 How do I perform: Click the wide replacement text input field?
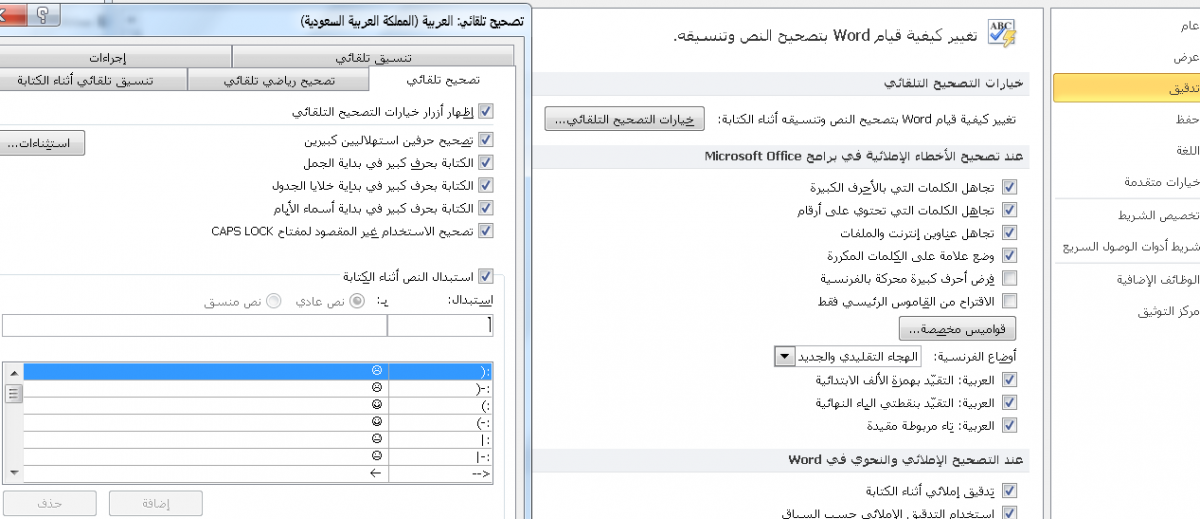194,325
